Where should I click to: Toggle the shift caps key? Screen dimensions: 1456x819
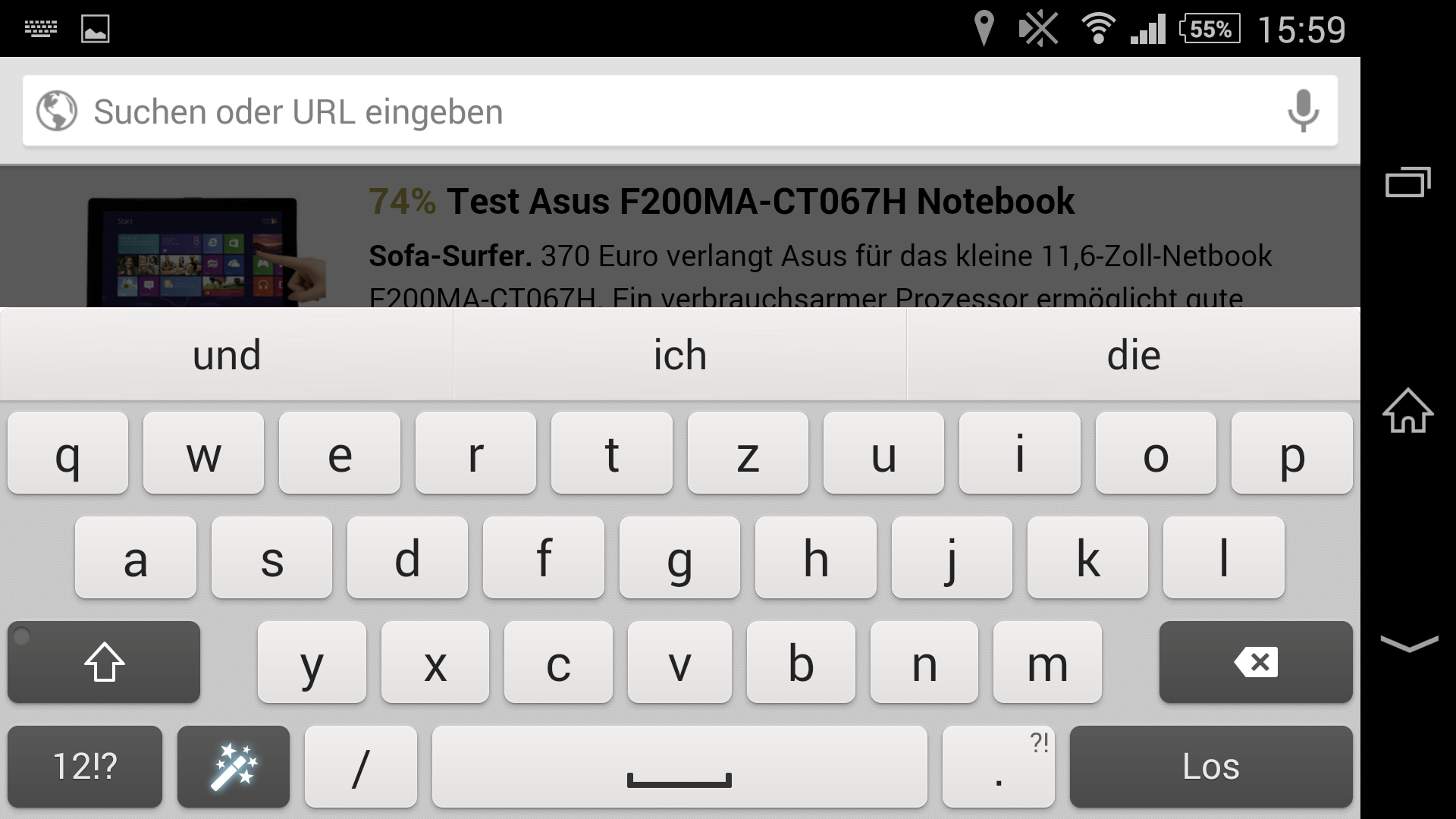click(x=104, y=662)
